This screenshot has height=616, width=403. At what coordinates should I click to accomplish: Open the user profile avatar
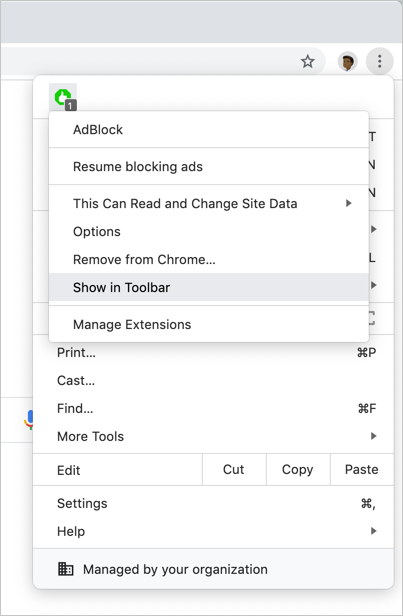coord(348,62)
